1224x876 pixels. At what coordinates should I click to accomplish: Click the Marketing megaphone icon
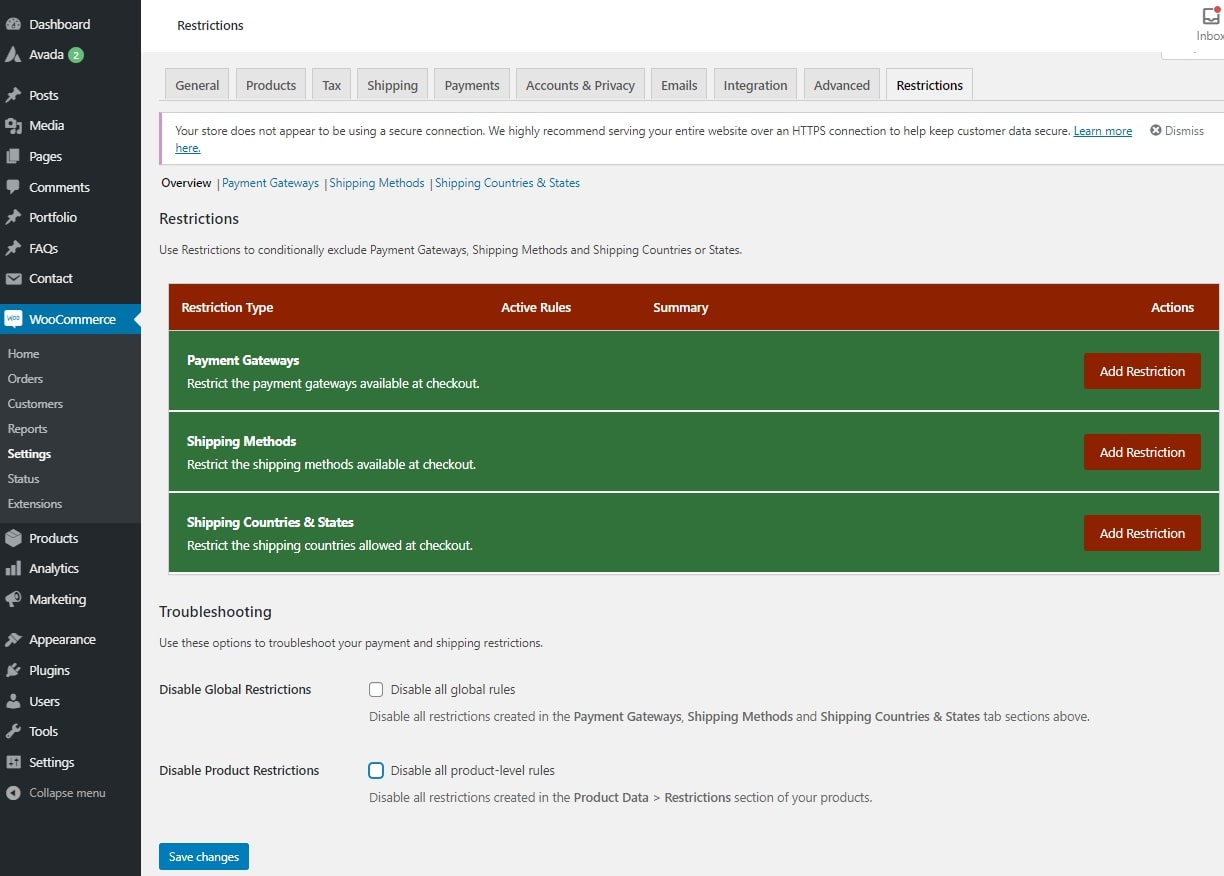coord(13,599)
